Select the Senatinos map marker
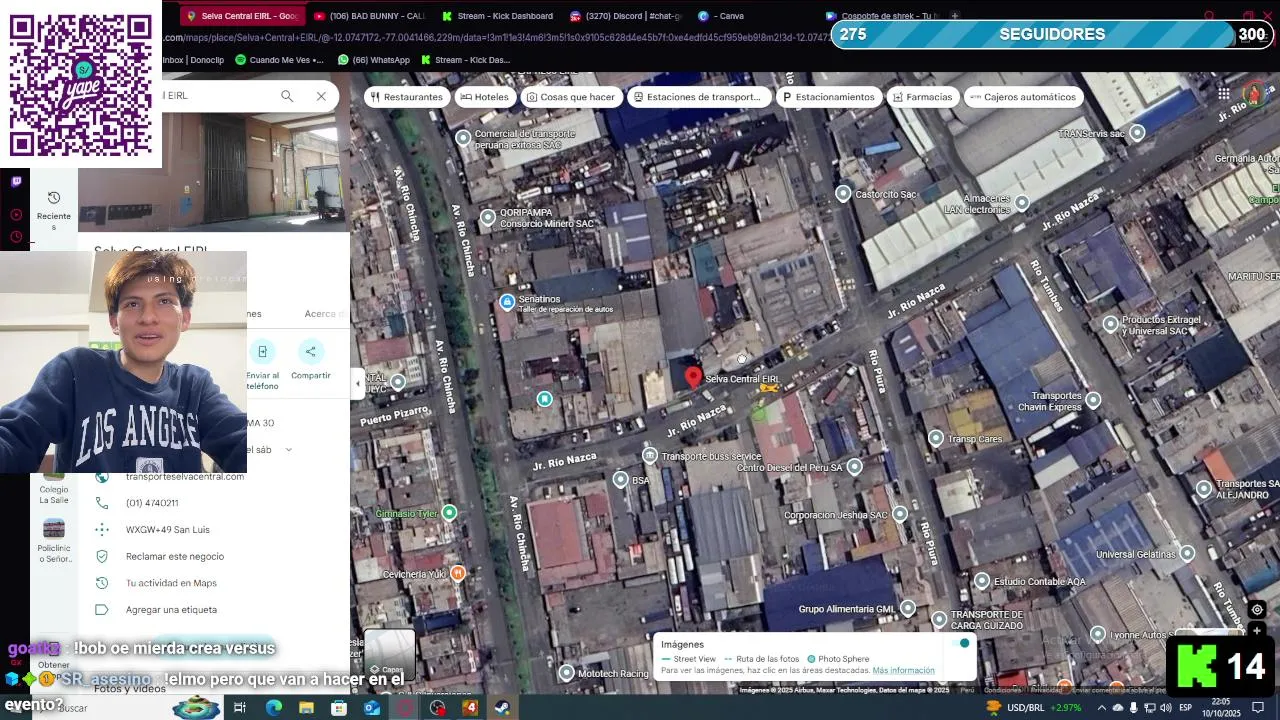 coord(507,302)
